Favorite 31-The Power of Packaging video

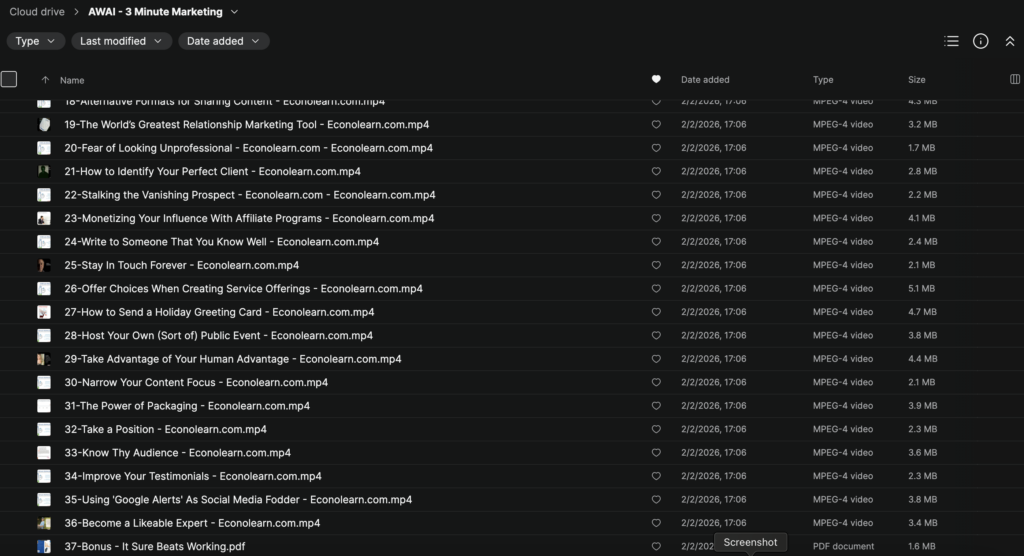(x=656, y=406)
